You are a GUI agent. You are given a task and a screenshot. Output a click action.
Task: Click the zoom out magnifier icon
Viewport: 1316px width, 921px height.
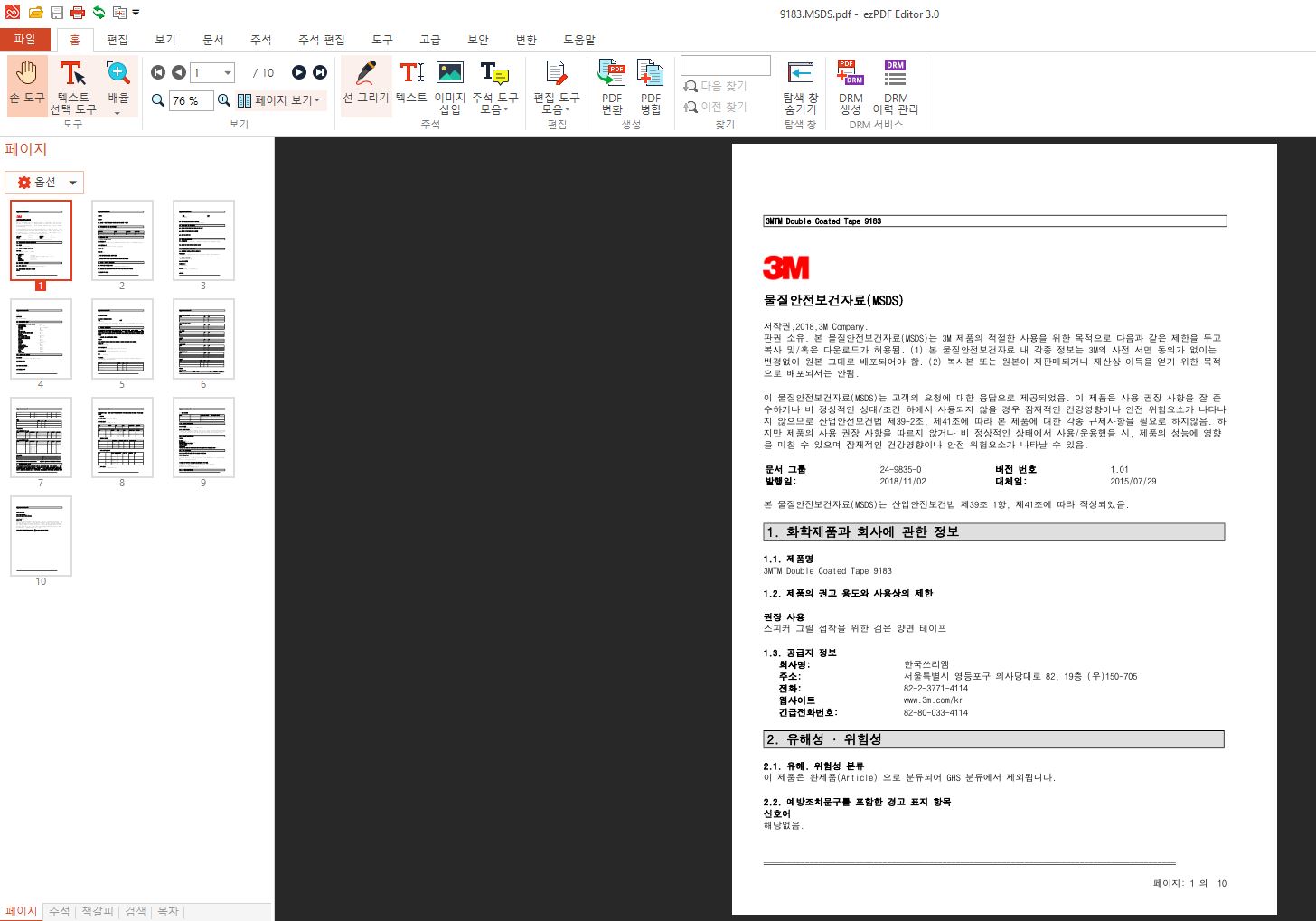158,100
